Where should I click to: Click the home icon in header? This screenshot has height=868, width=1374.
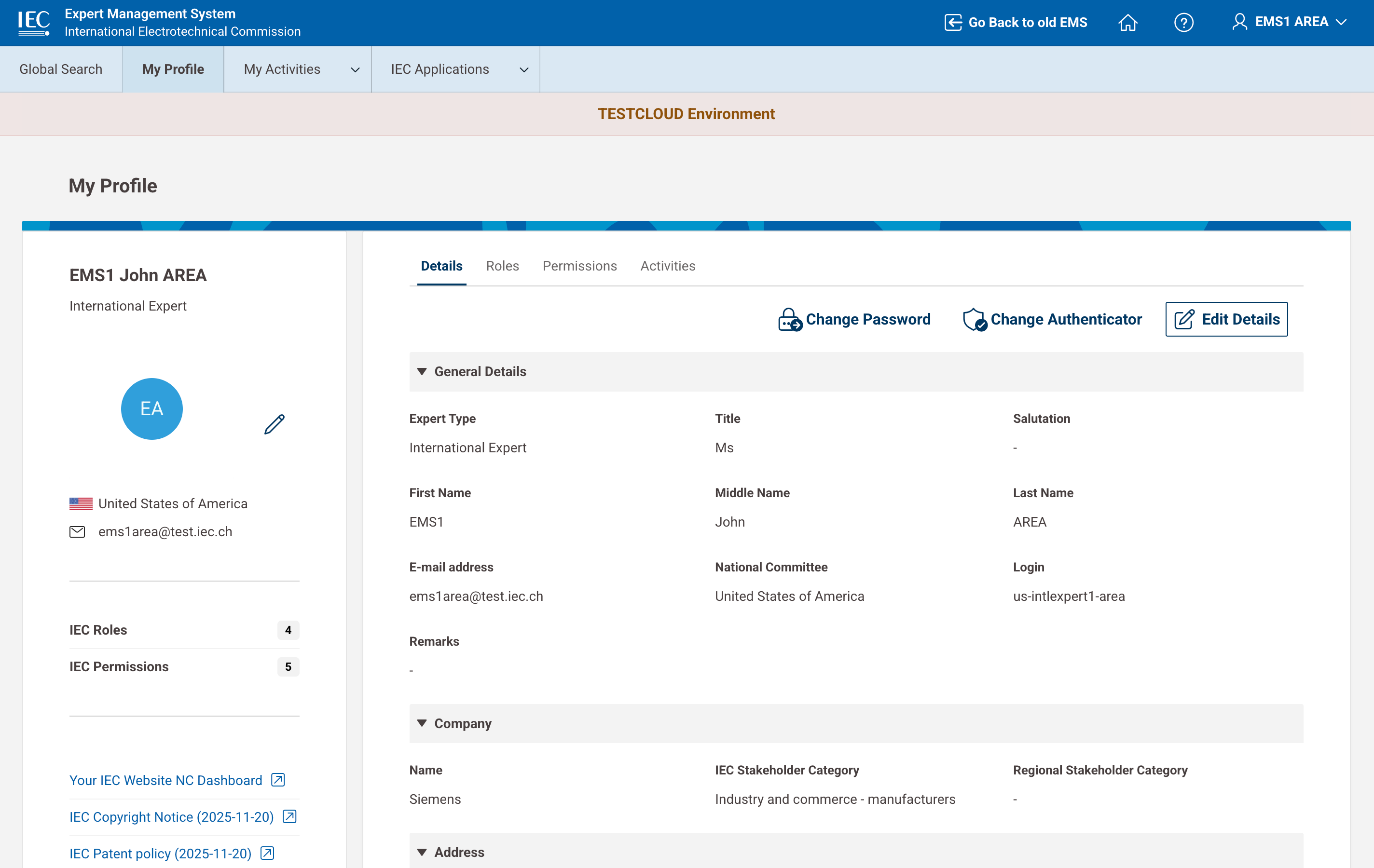click(1127, 22)
